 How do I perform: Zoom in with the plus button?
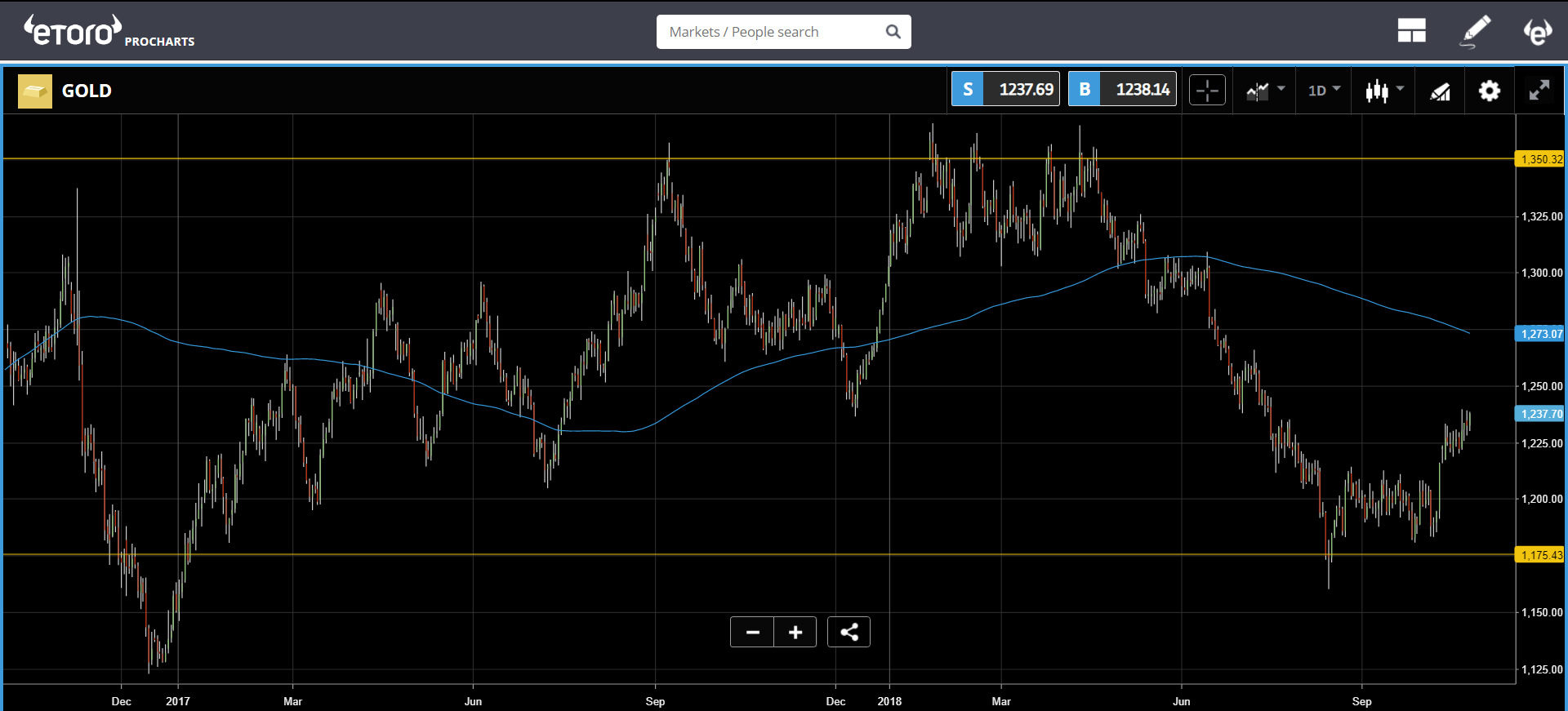pos(795,632)
